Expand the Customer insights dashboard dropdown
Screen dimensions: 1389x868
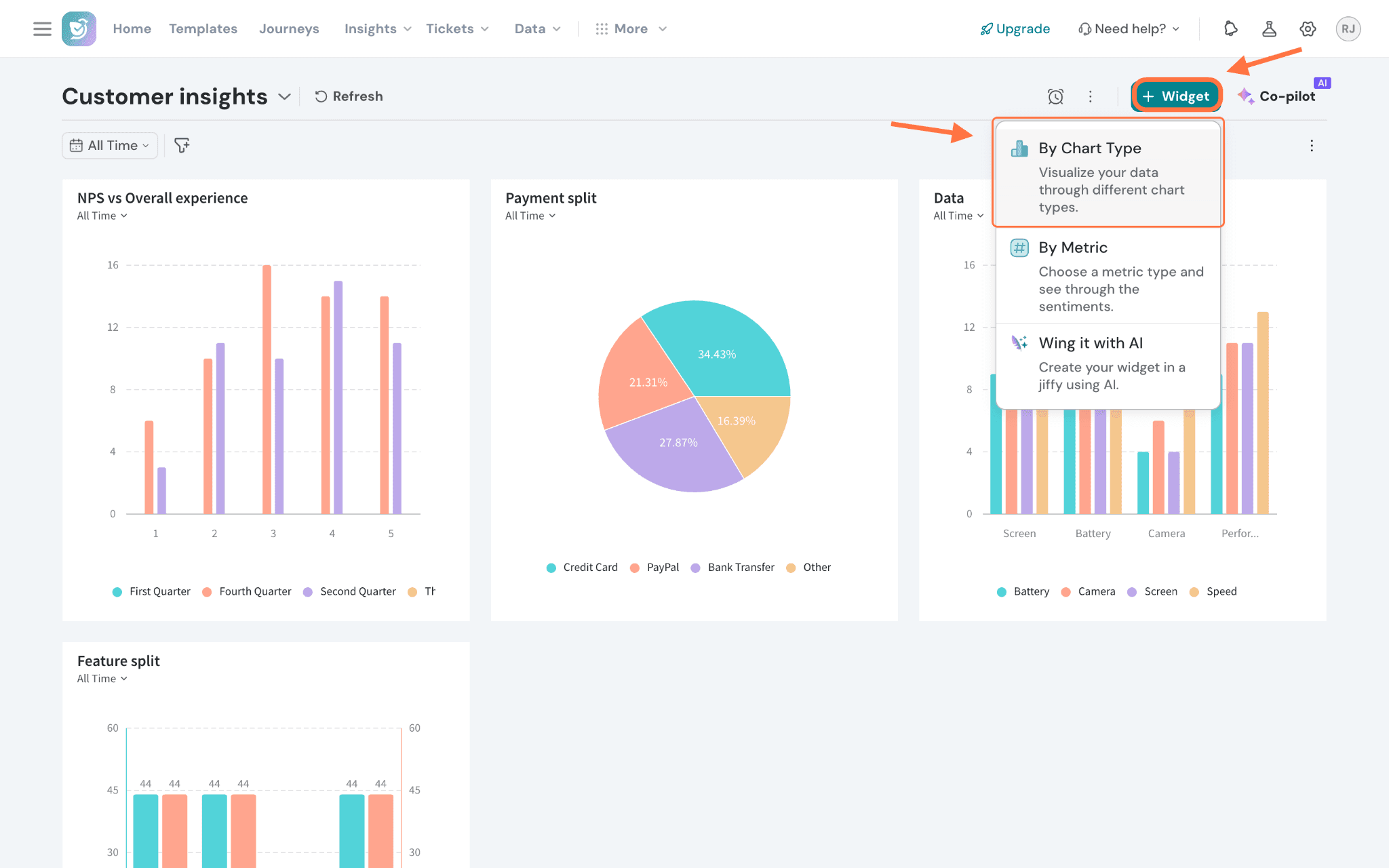(285, 96)
